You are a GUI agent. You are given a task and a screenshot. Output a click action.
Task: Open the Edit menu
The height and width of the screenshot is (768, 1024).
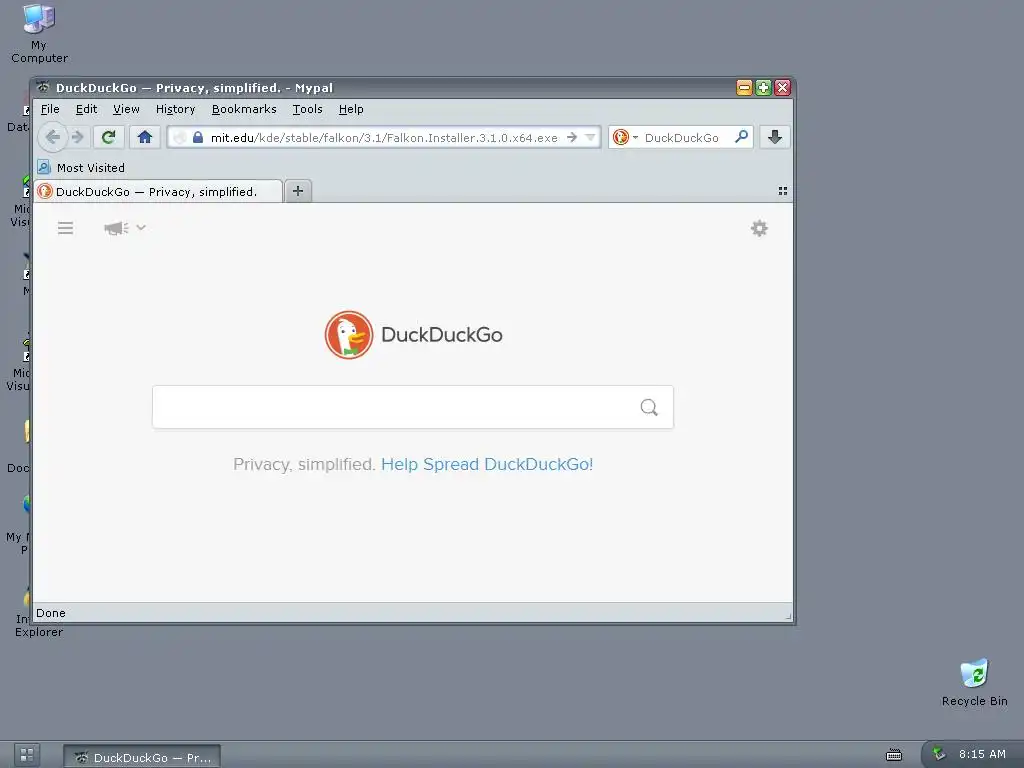(86, 109)
